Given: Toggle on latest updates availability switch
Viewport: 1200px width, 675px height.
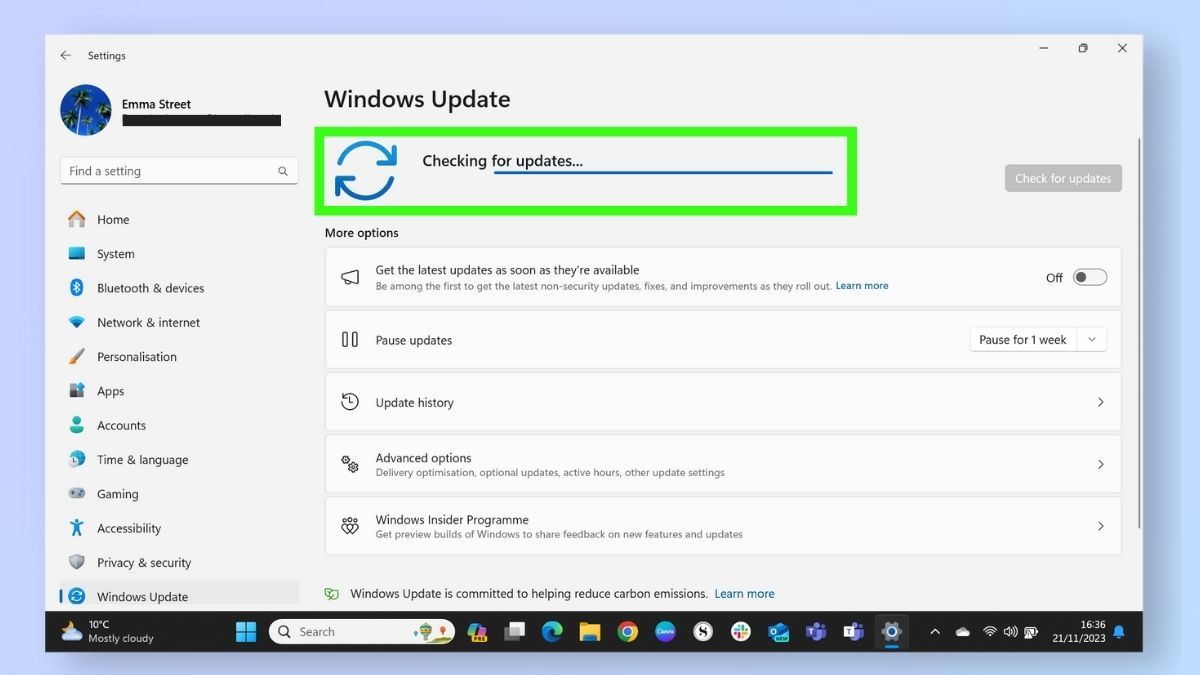Looking at the screenshot, I should 1090,277.
